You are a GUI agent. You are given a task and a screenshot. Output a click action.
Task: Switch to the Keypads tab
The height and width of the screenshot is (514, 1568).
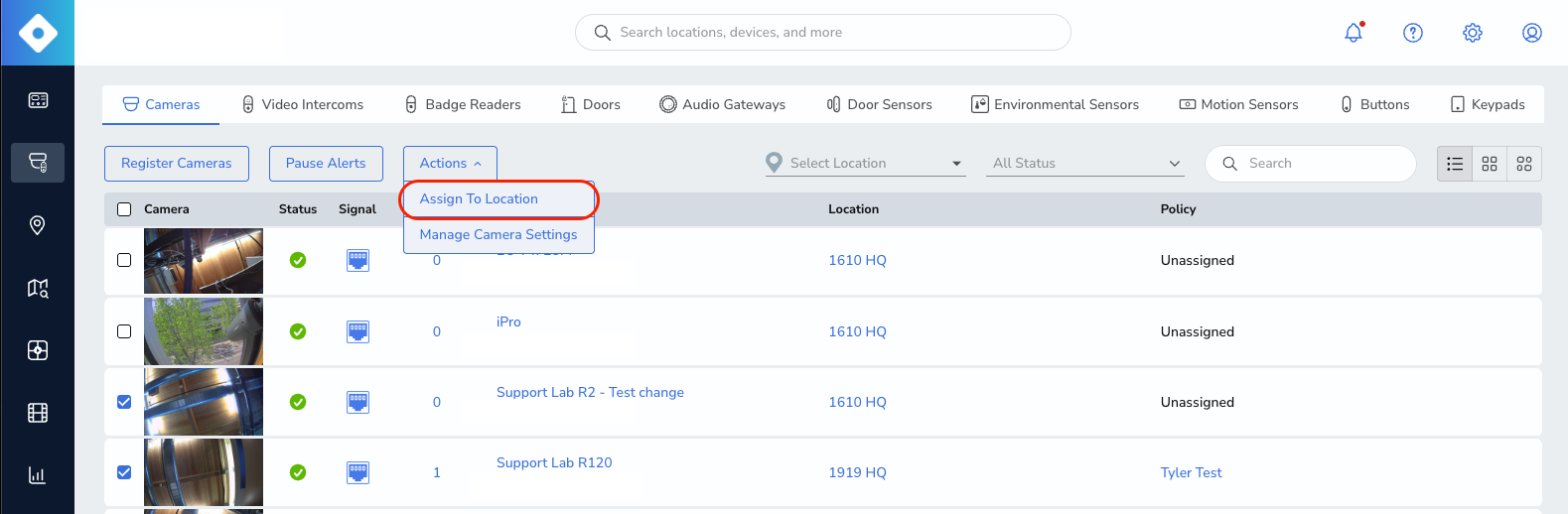(1488, 104)
